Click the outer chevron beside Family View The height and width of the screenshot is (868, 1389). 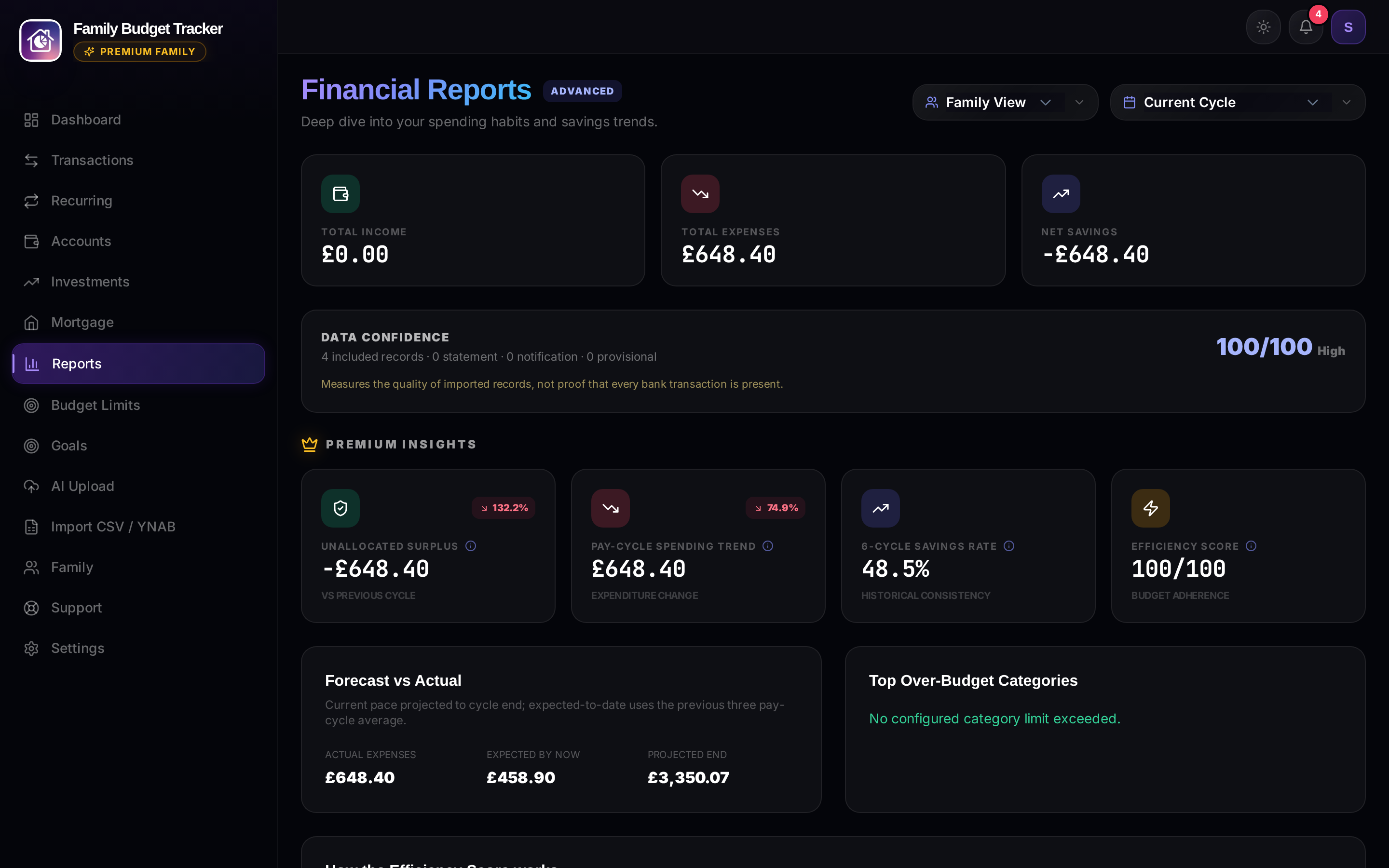click(1079, 102)
